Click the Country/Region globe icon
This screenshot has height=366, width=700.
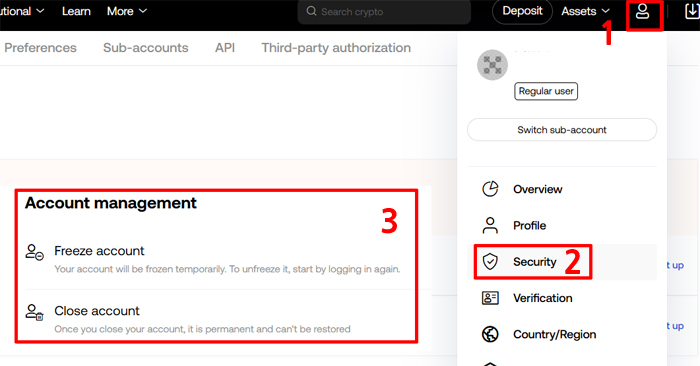click(x=490, y=334)
